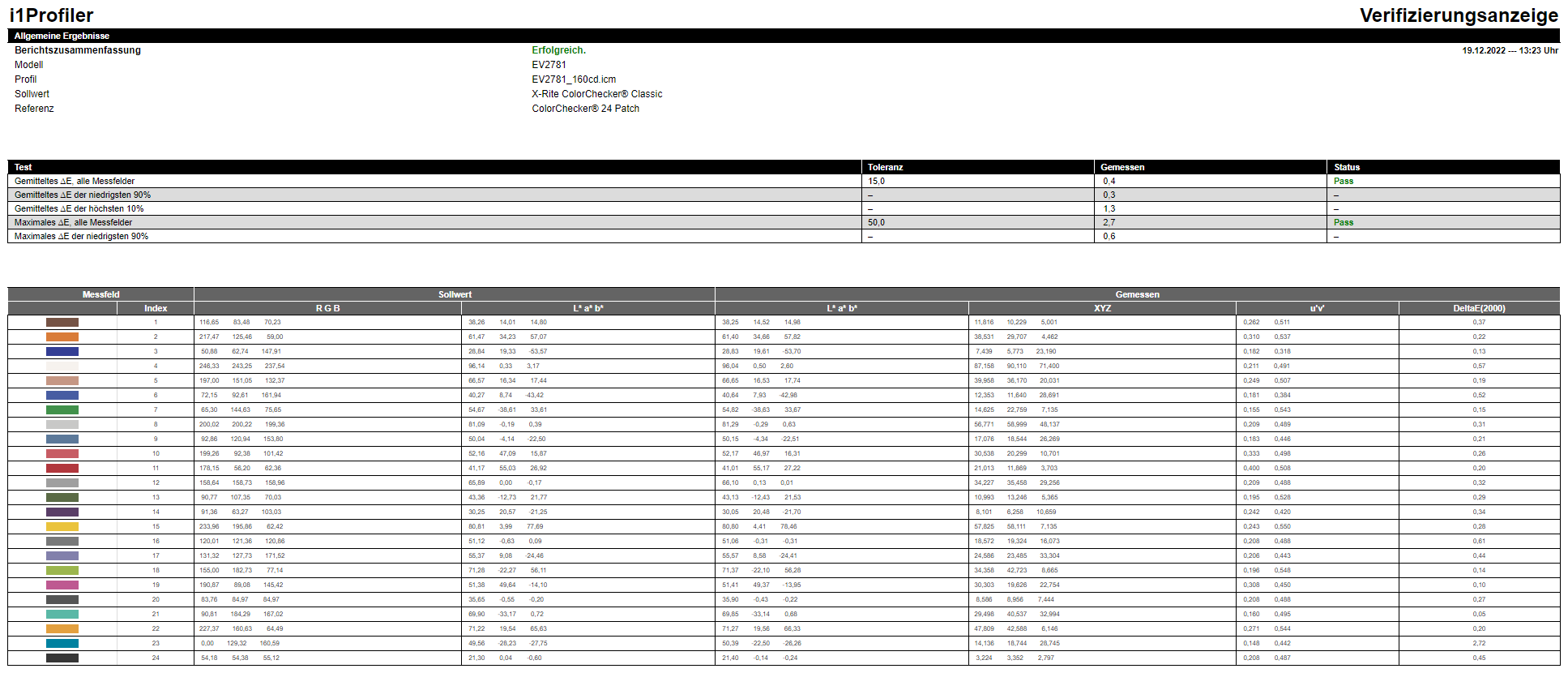Click the Profil label
This screenshot has width=1568, height=673.
click(x=26, y=79)
